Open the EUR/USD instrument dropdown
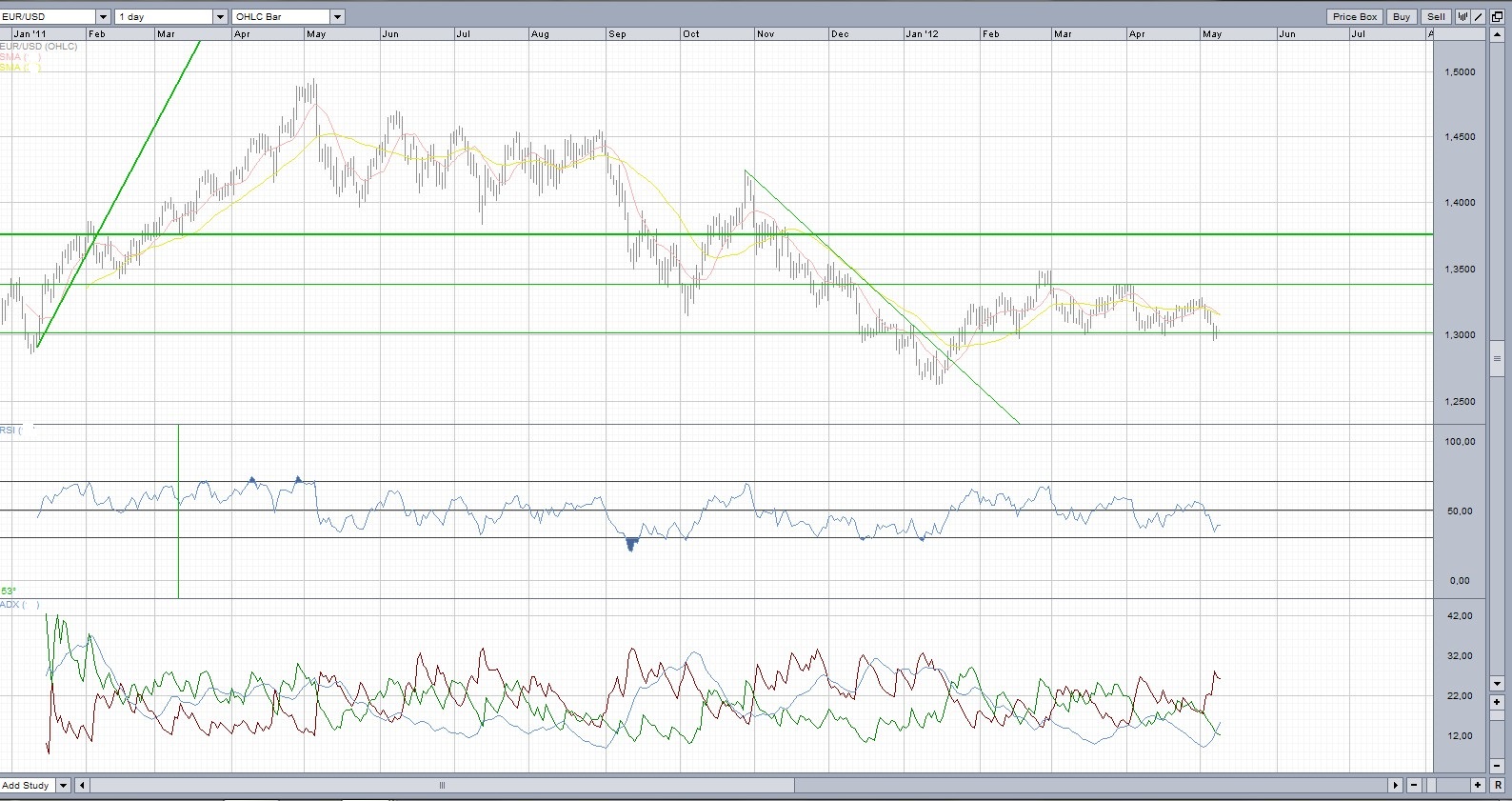The width and height of the screenshot is (1512, 801). (103, 17)
